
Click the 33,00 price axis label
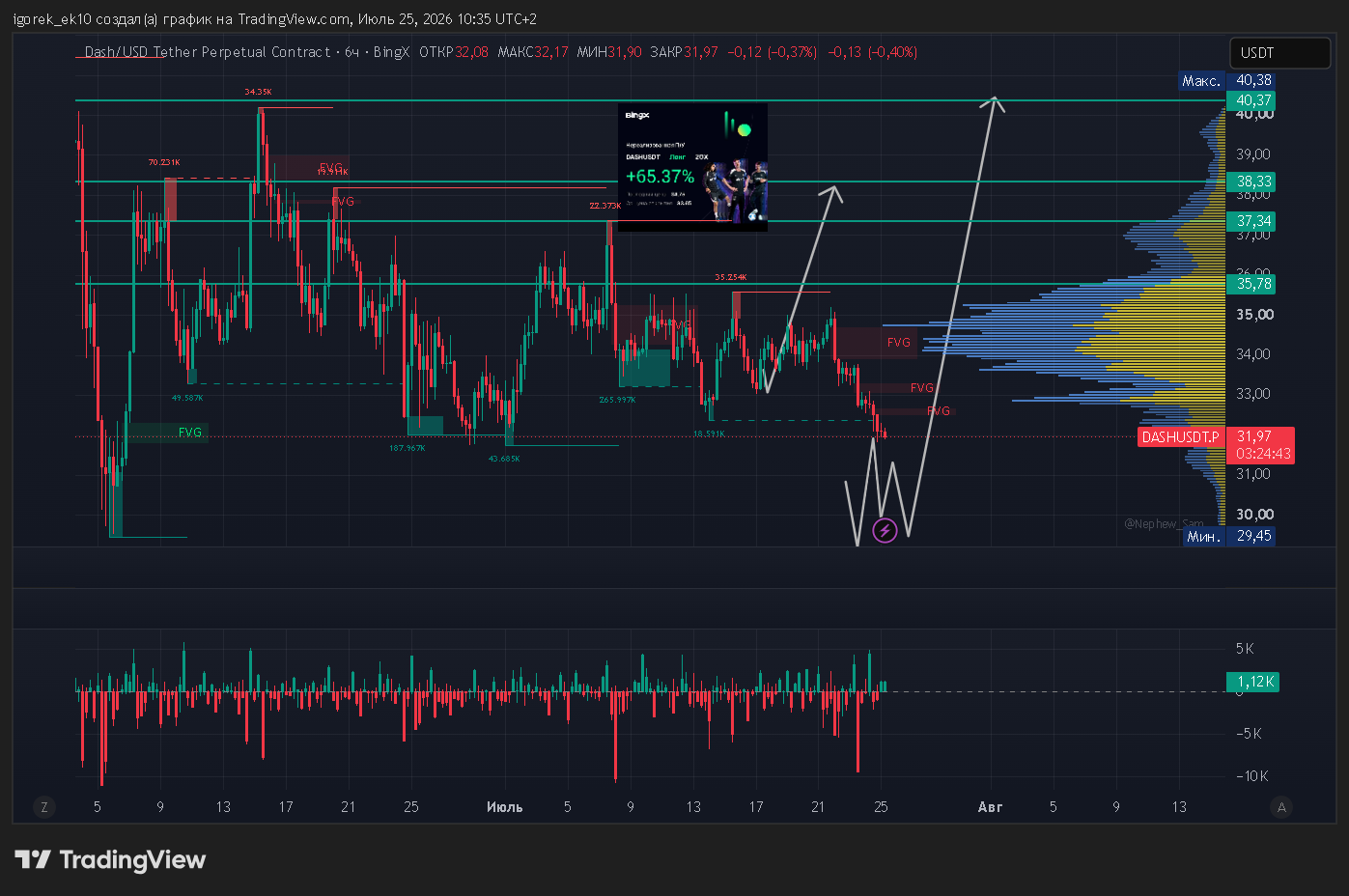(1253, 394)
